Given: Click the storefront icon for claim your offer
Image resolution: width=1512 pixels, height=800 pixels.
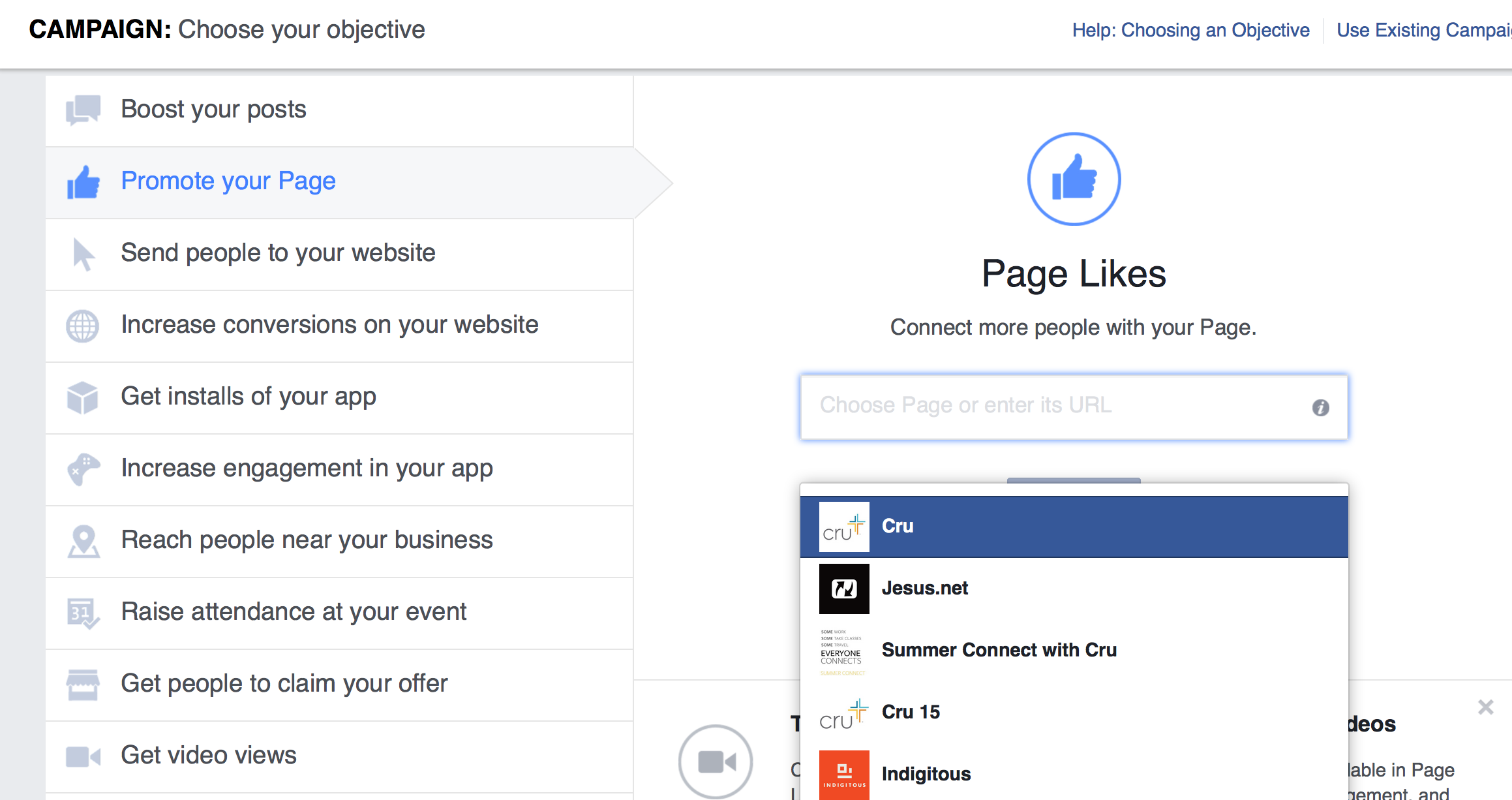Looking at the screenshot, I should click(x=83, y=685).
